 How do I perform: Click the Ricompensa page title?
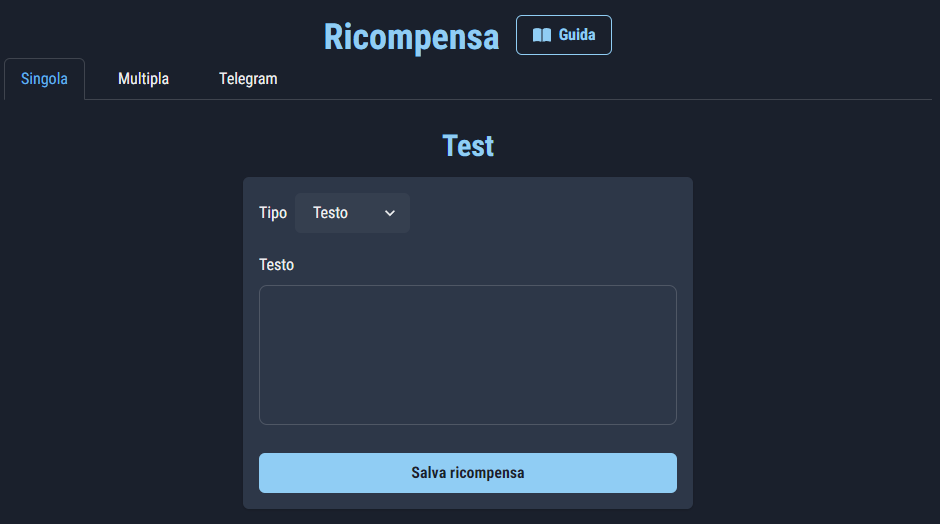pos(411,37)
